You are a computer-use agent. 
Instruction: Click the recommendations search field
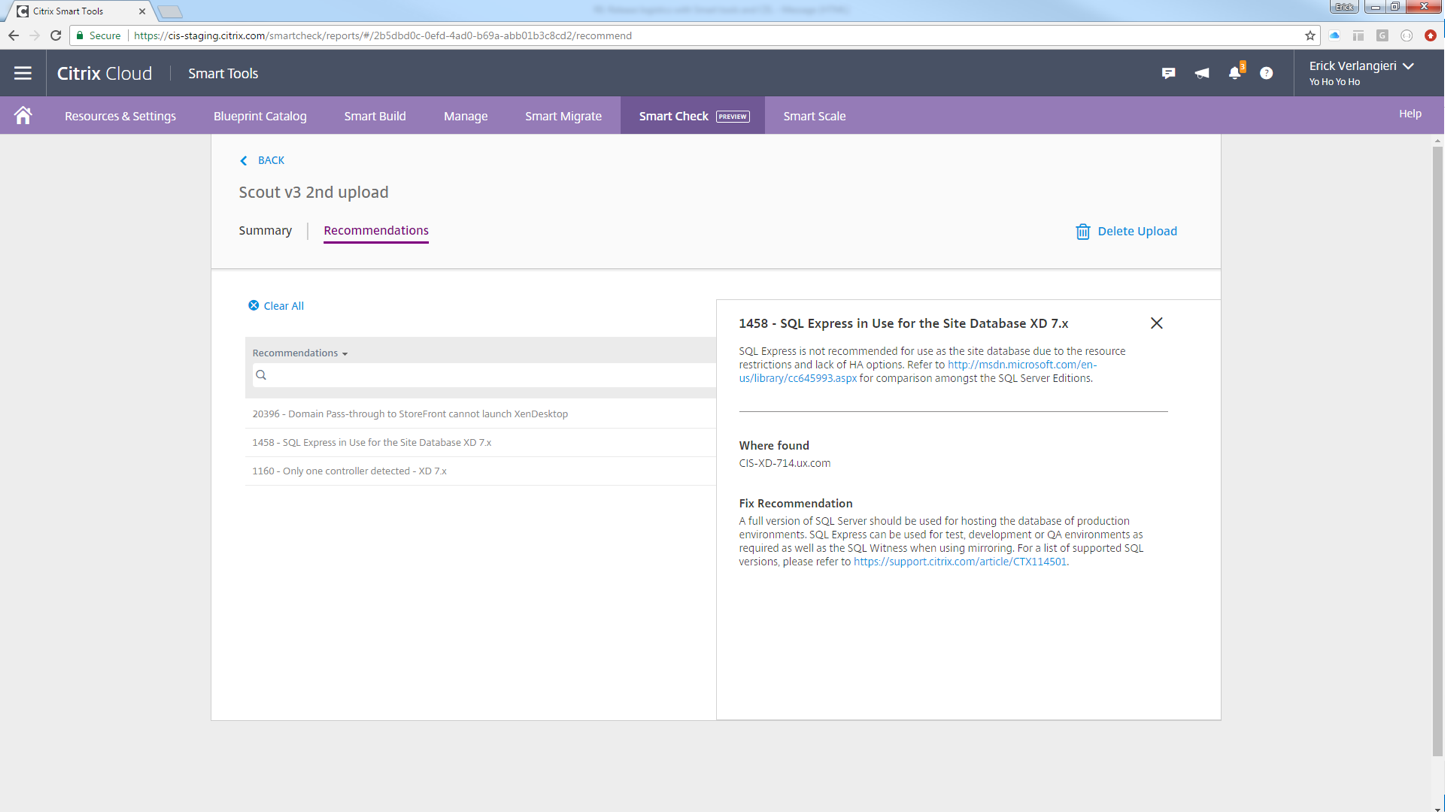pyautogui.click(x=484, y=375)
